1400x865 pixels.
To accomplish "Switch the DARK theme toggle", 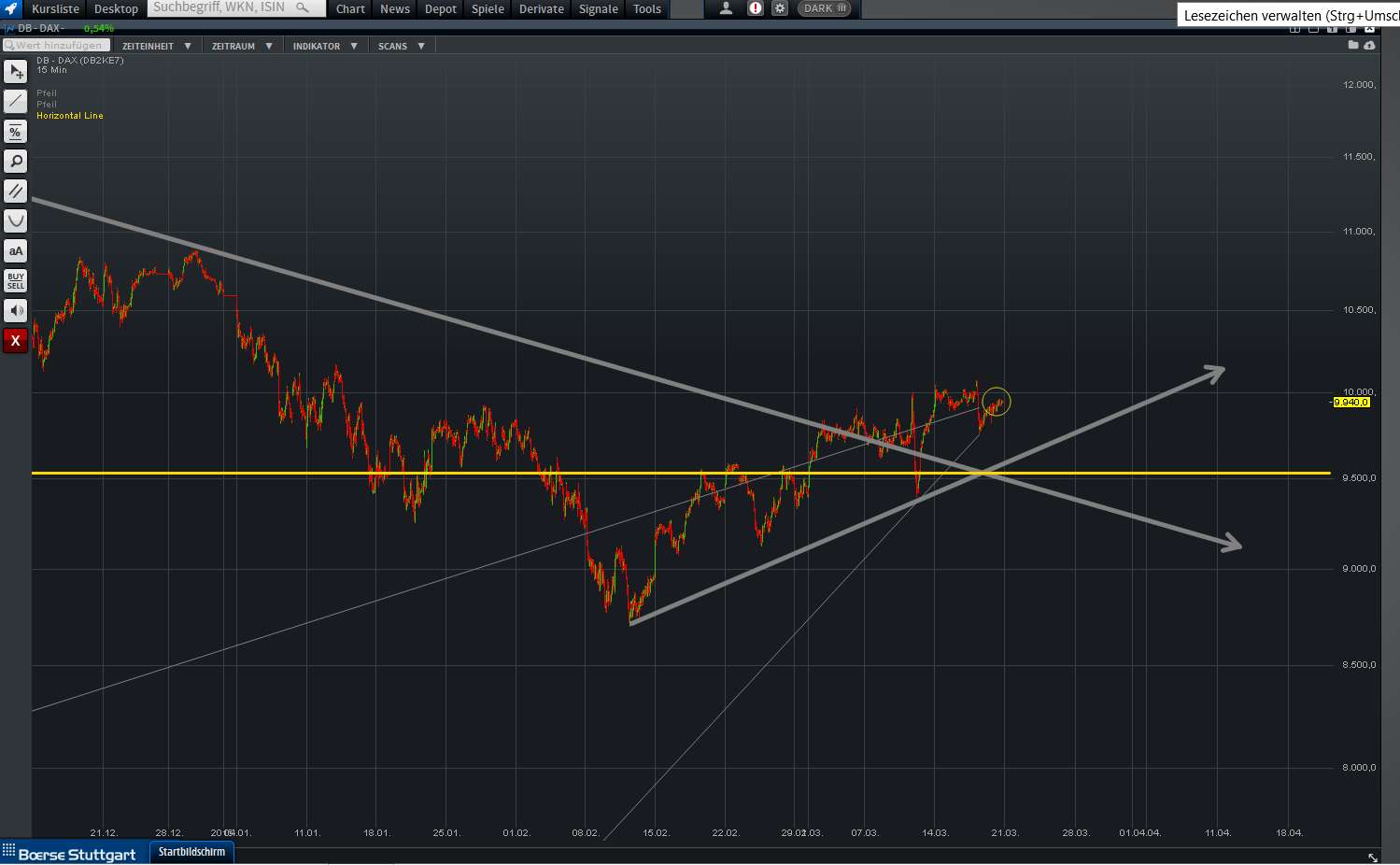I will point(823,8).
